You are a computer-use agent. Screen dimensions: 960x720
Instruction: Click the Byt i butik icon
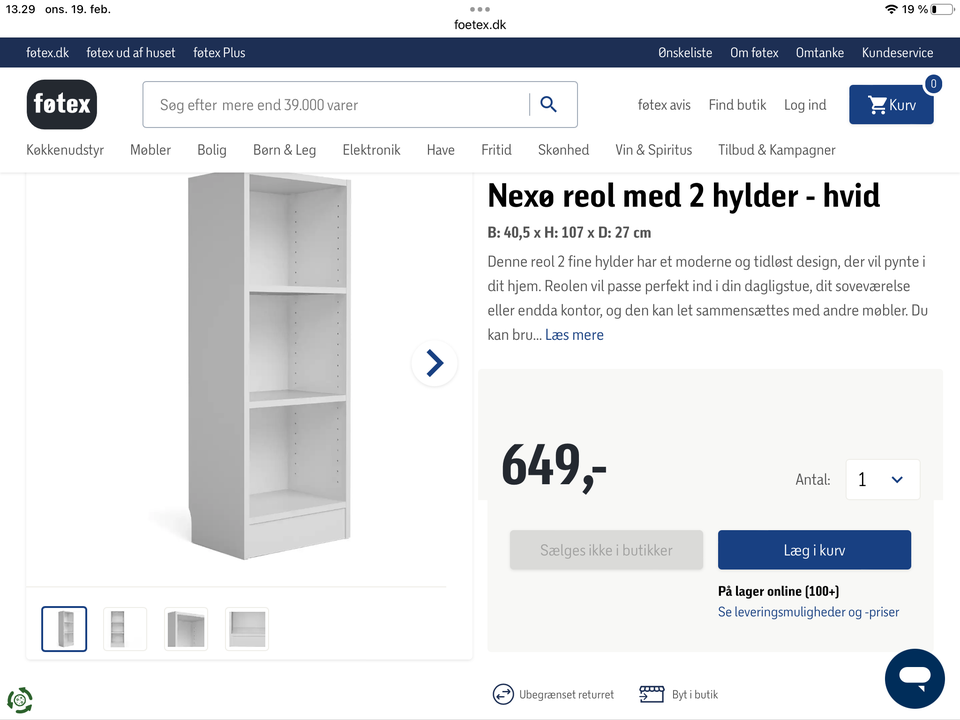pos(652,694)
